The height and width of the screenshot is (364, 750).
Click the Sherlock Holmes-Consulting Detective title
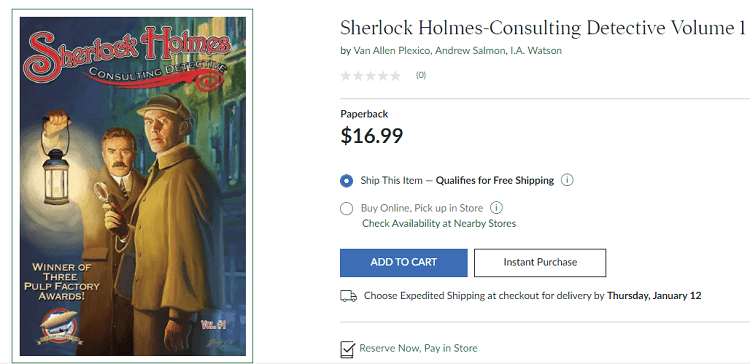[543, 28]
